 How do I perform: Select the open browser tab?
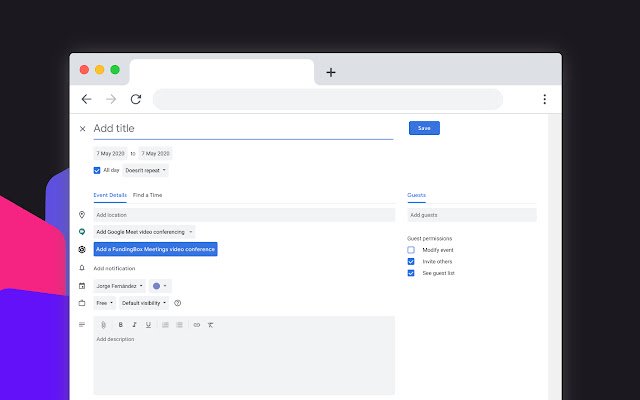pos(222,72)
